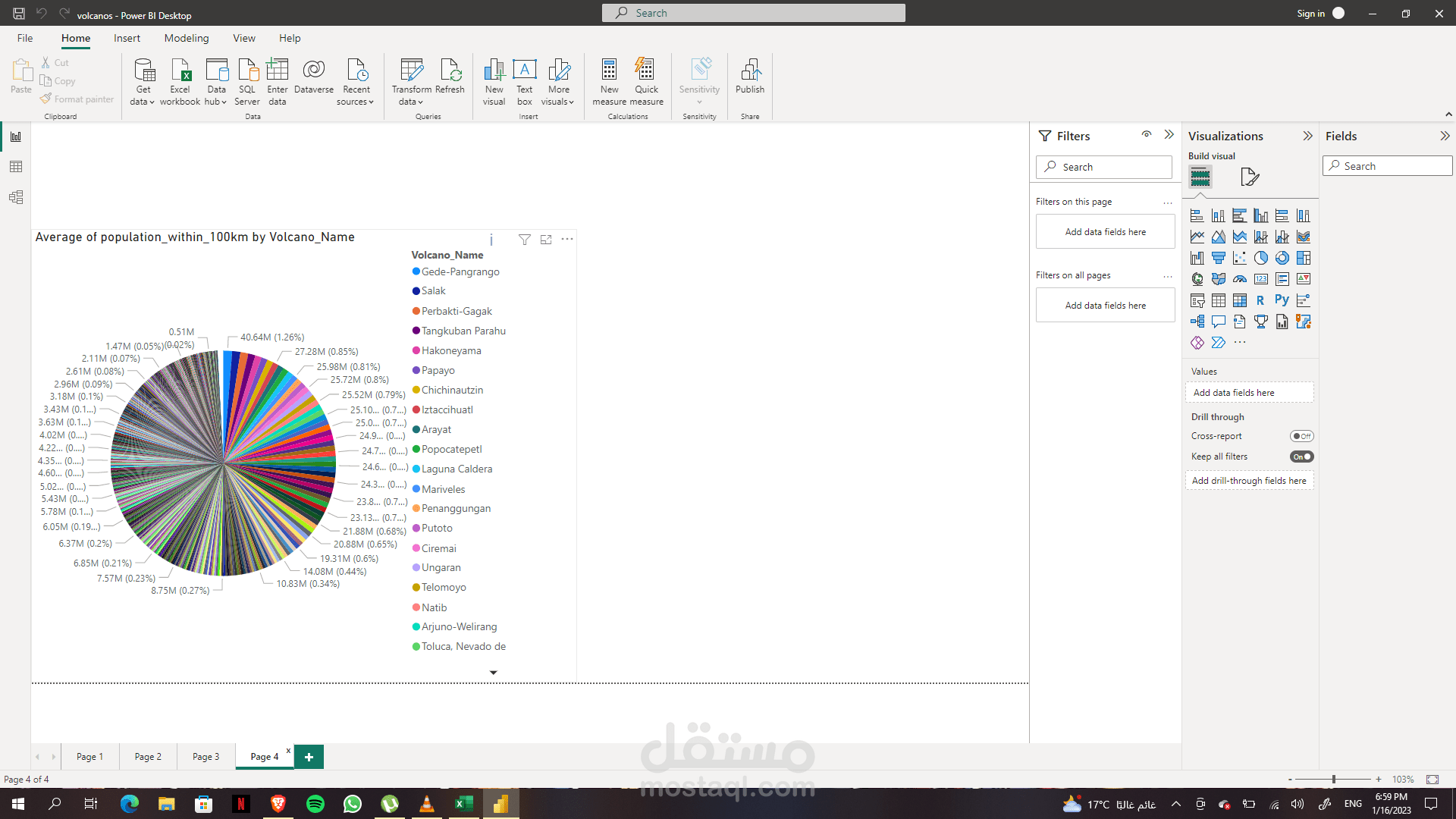1456x819 pixels.
Task: Select the filled map visualization
Action: (x=1218, y=279)
